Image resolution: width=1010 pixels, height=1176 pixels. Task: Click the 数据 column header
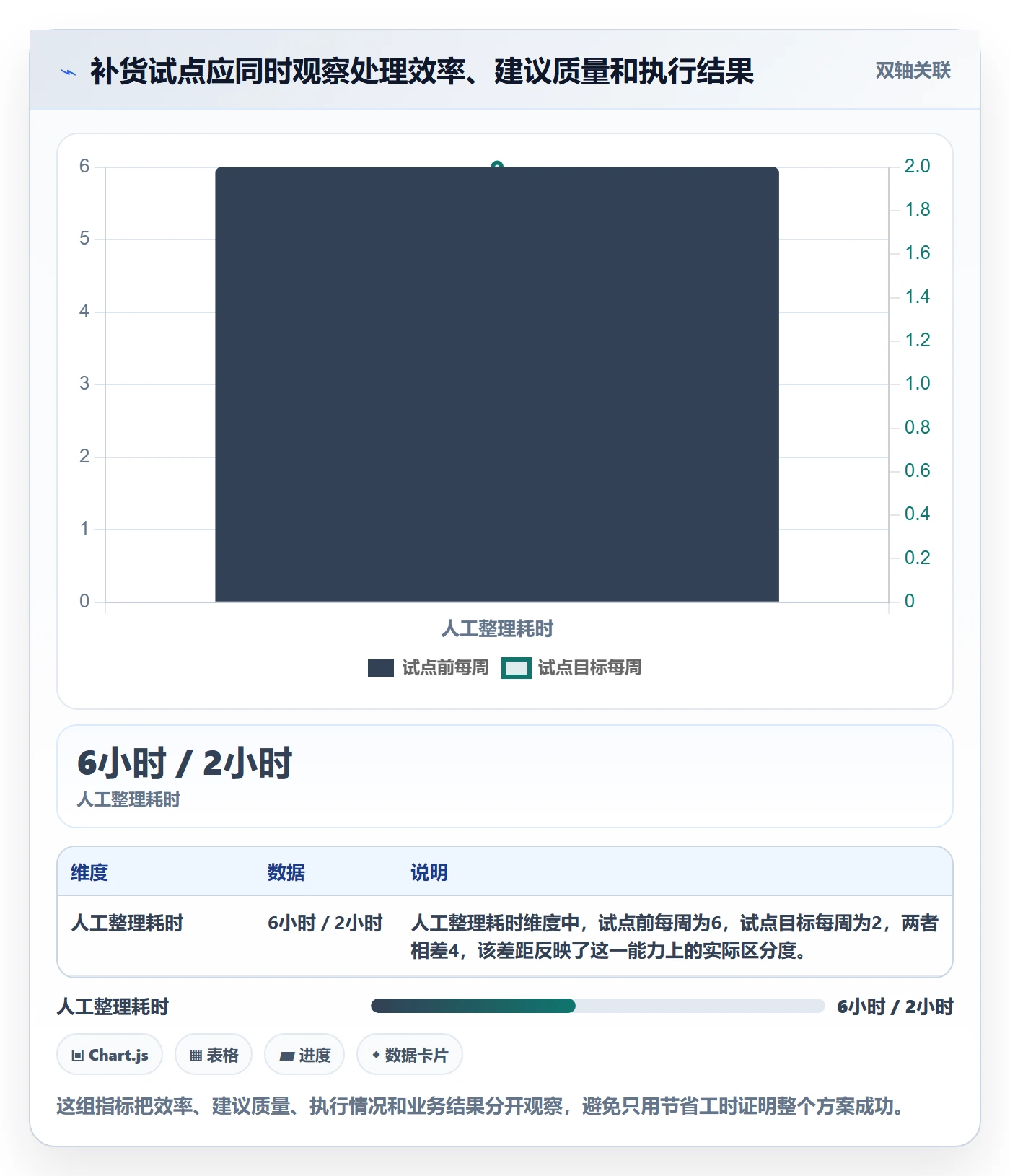click(x=286, y=872)
